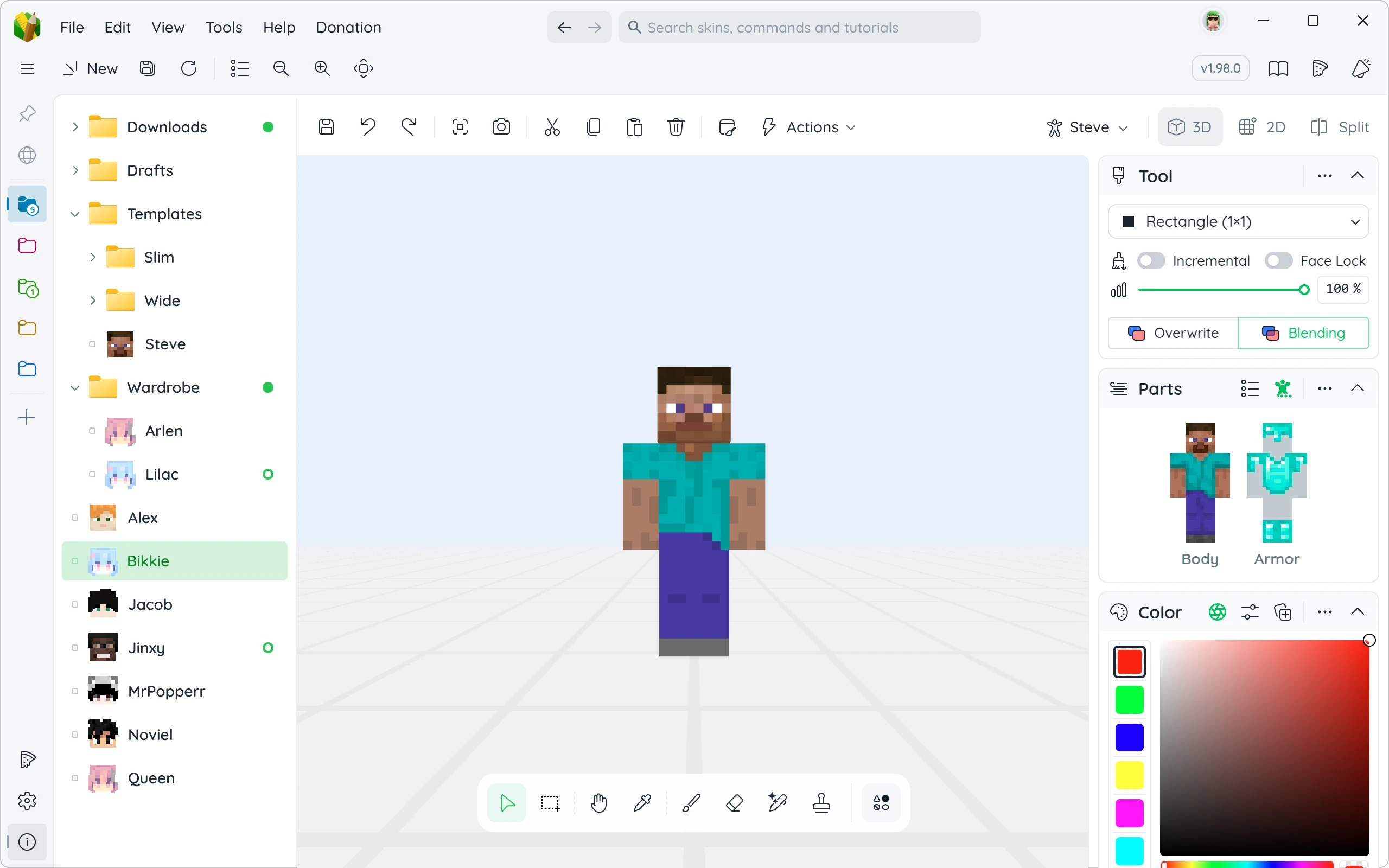Click the refresh icon in top toolbar
Viewport: 1389px width, 868px height.
pos(189,68)
